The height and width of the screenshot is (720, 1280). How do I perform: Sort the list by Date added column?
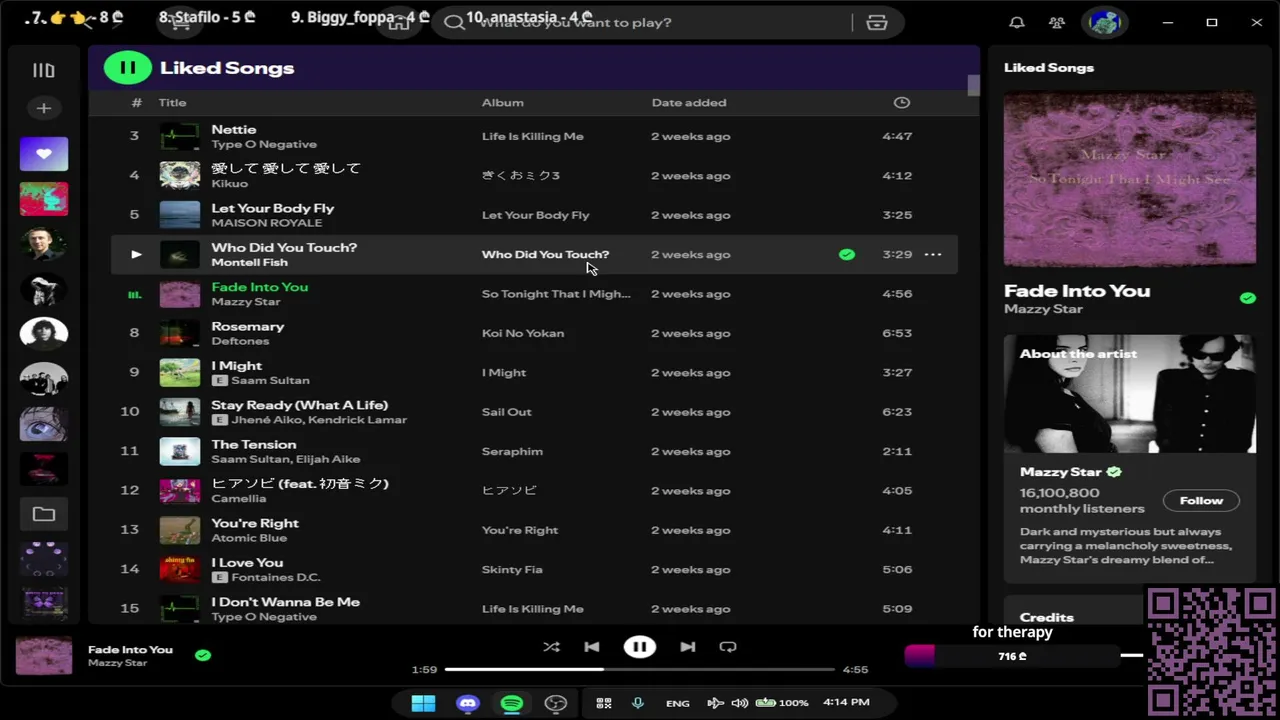[689, 102]
